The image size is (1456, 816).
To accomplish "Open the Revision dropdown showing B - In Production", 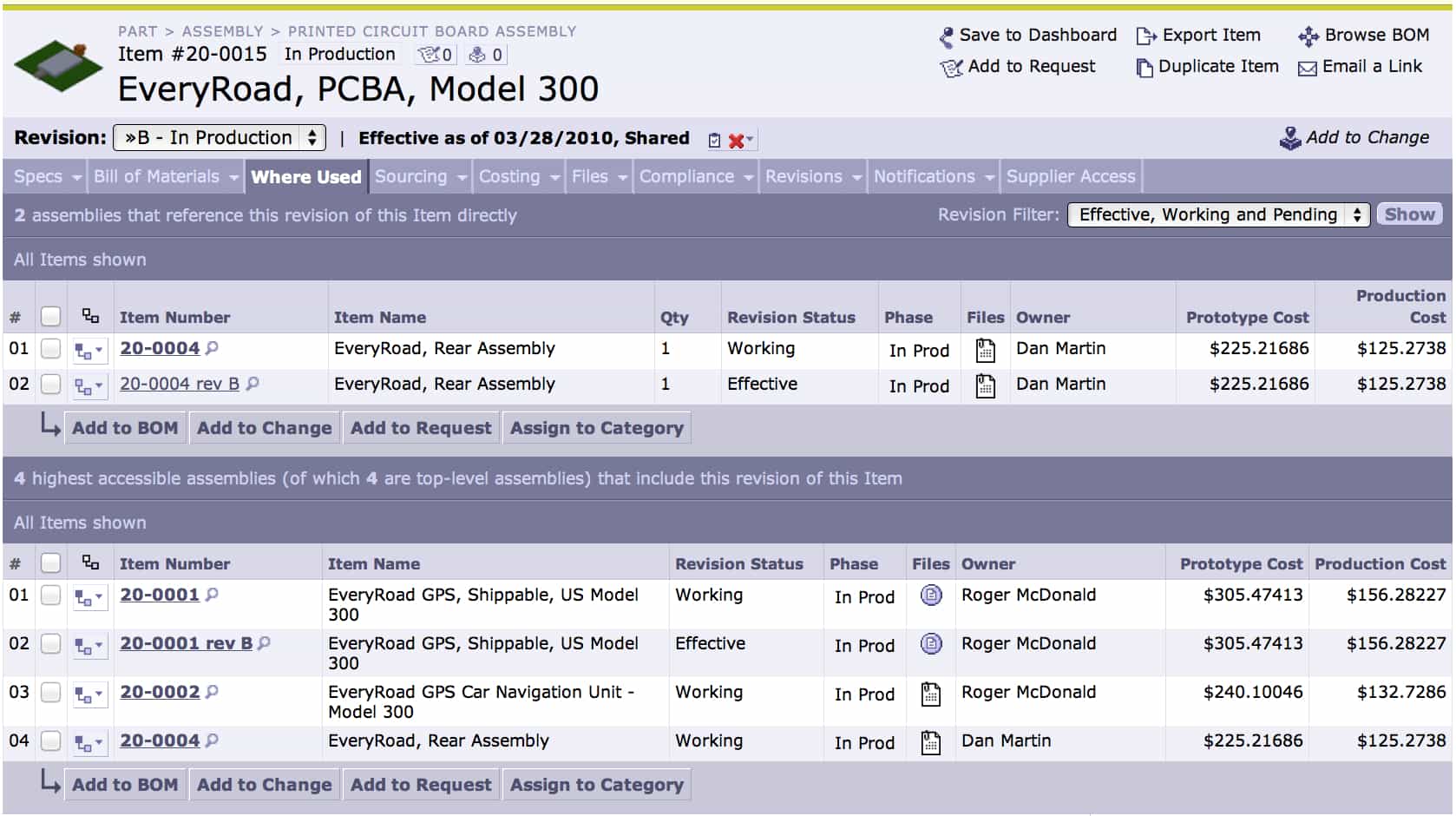I will (x=220, y=138).
